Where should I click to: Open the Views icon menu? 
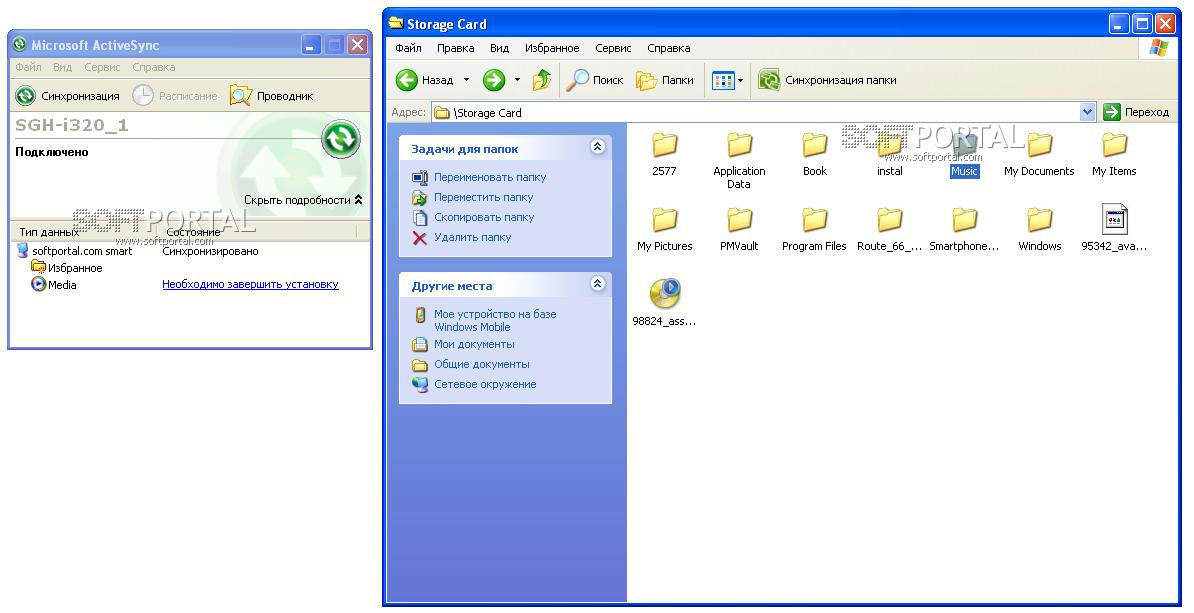coord(727,80)
